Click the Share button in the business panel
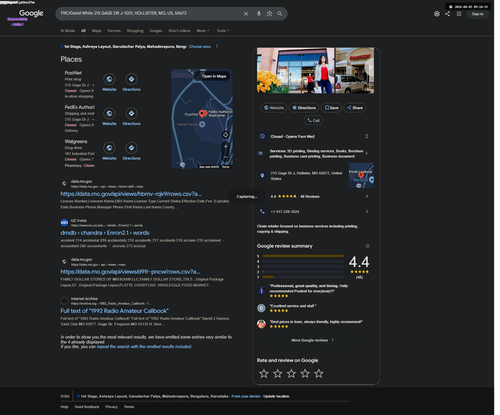 click(x=355, y=108)
